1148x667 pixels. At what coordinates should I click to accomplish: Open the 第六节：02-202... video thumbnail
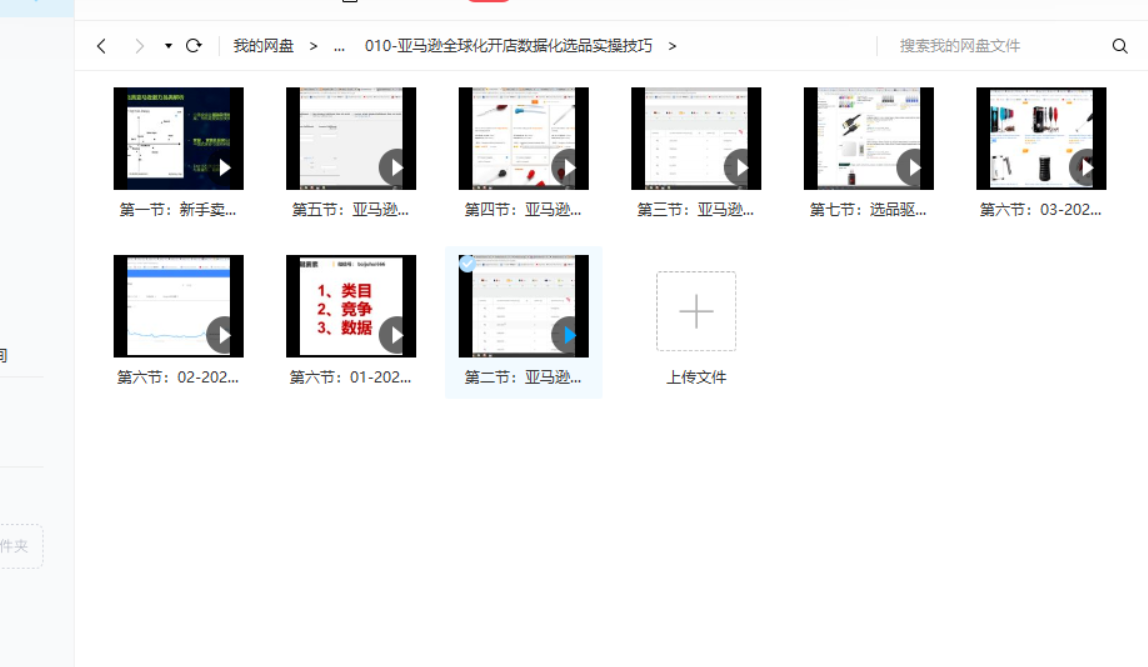[179, 306]
